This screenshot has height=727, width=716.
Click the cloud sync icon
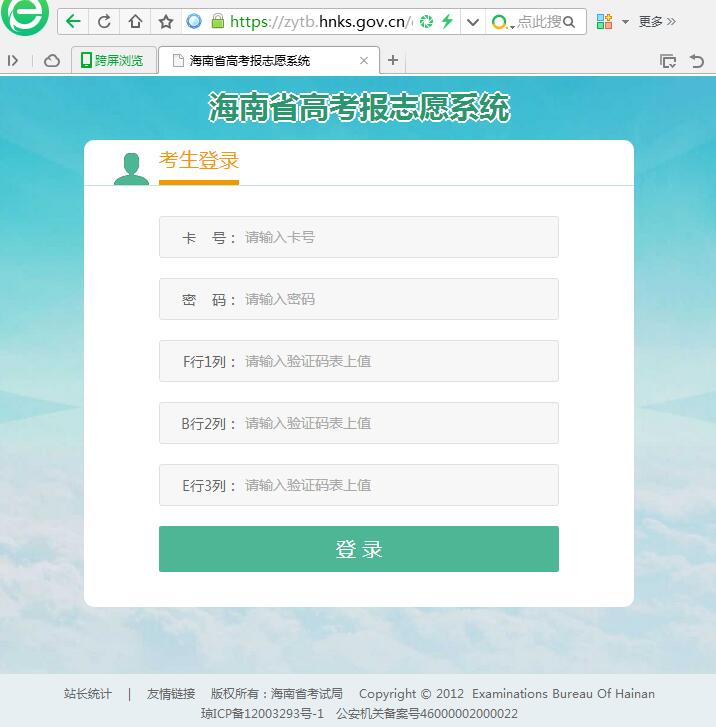pos(51,61)
